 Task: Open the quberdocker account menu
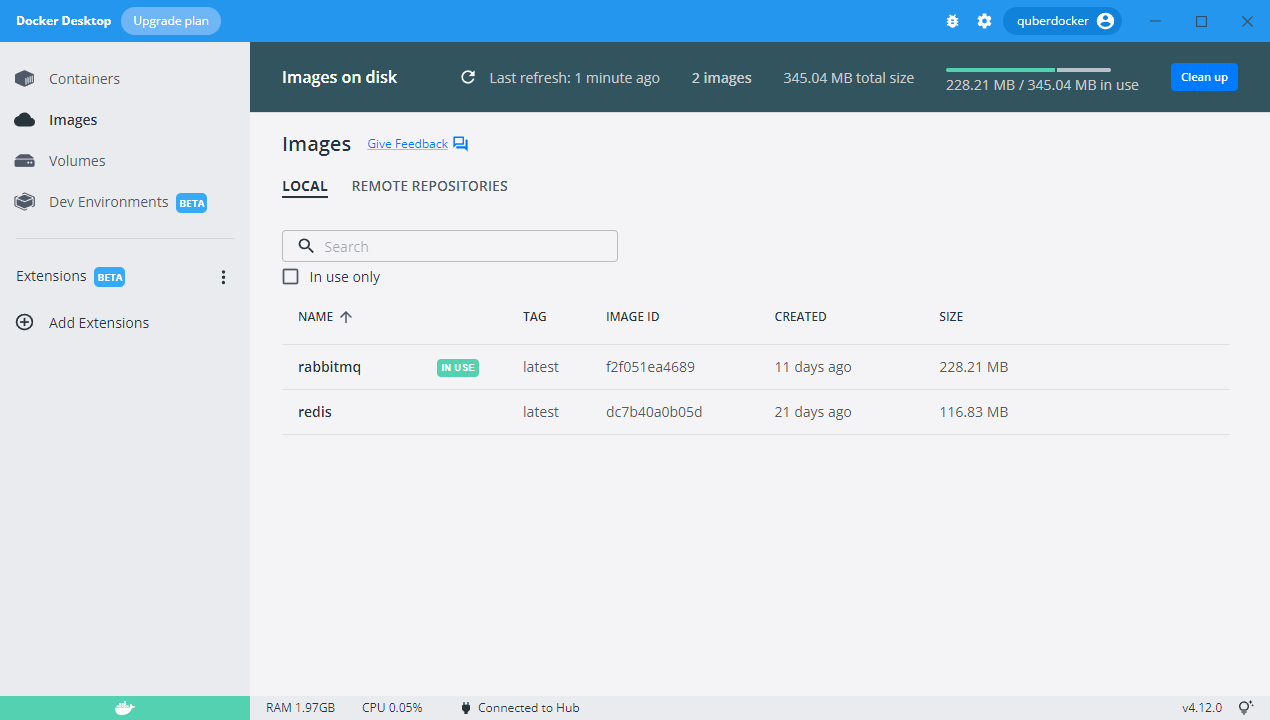[1062, 21]
